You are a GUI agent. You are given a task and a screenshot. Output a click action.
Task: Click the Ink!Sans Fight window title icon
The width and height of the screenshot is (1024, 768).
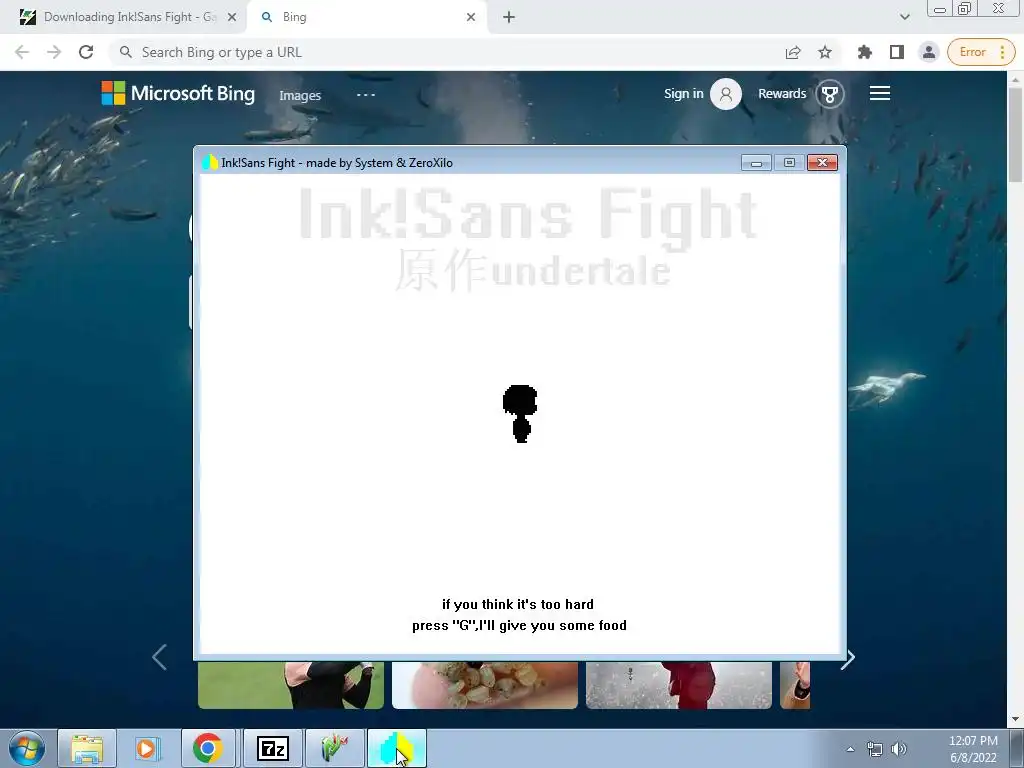tap(210, 163)
